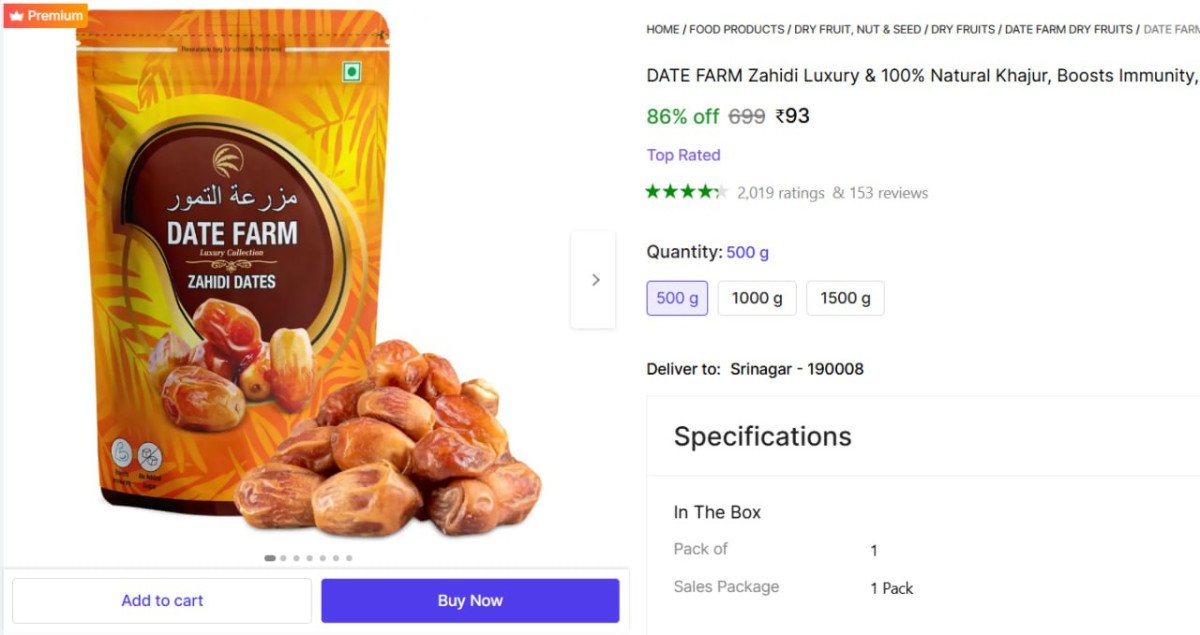
Task: Open DRY FRUIT, NUT & SEED breadcrumb
Action: click(x=857, y=30)
